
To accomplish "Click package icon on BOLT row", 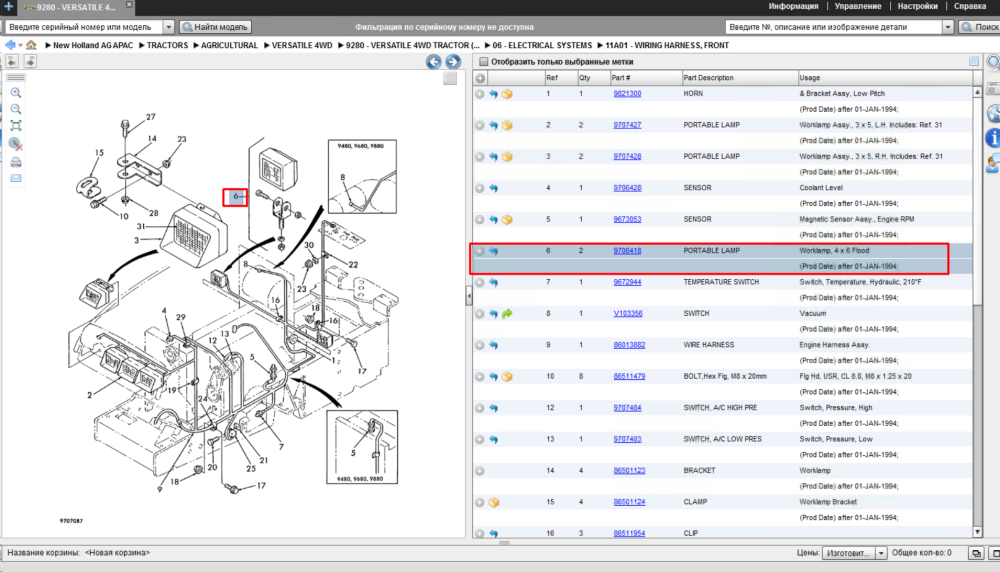I will (507, 376).
